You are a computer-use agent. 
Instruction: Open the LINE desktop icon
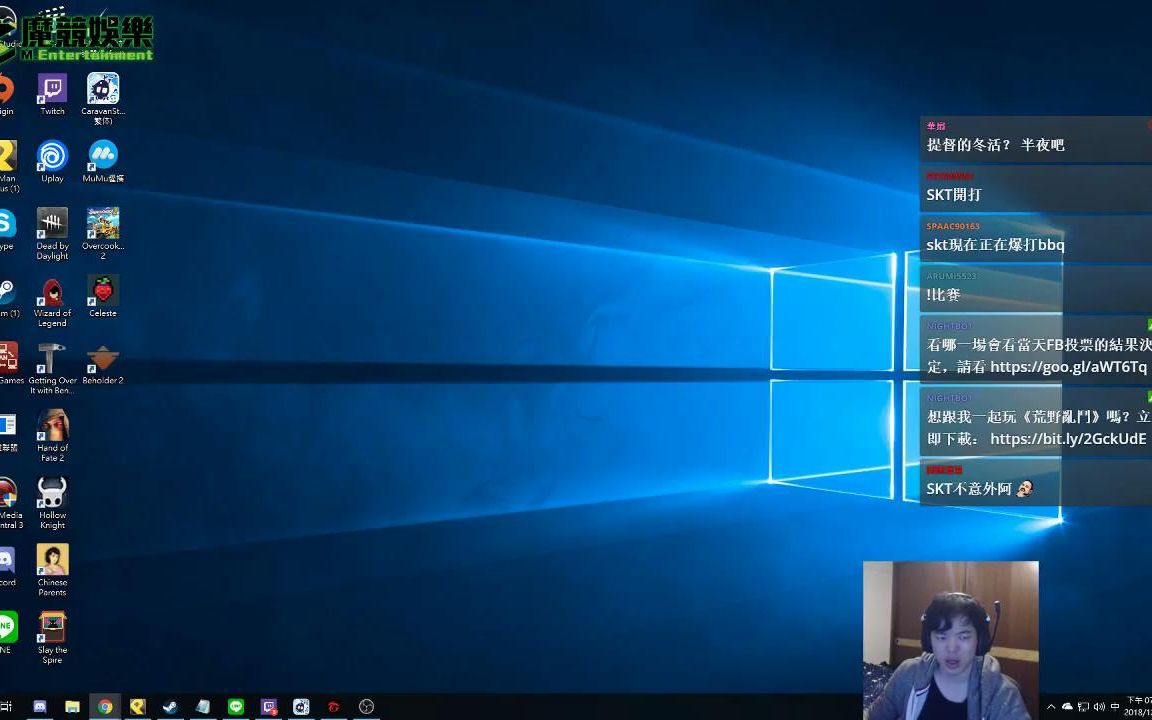[7, 633]
